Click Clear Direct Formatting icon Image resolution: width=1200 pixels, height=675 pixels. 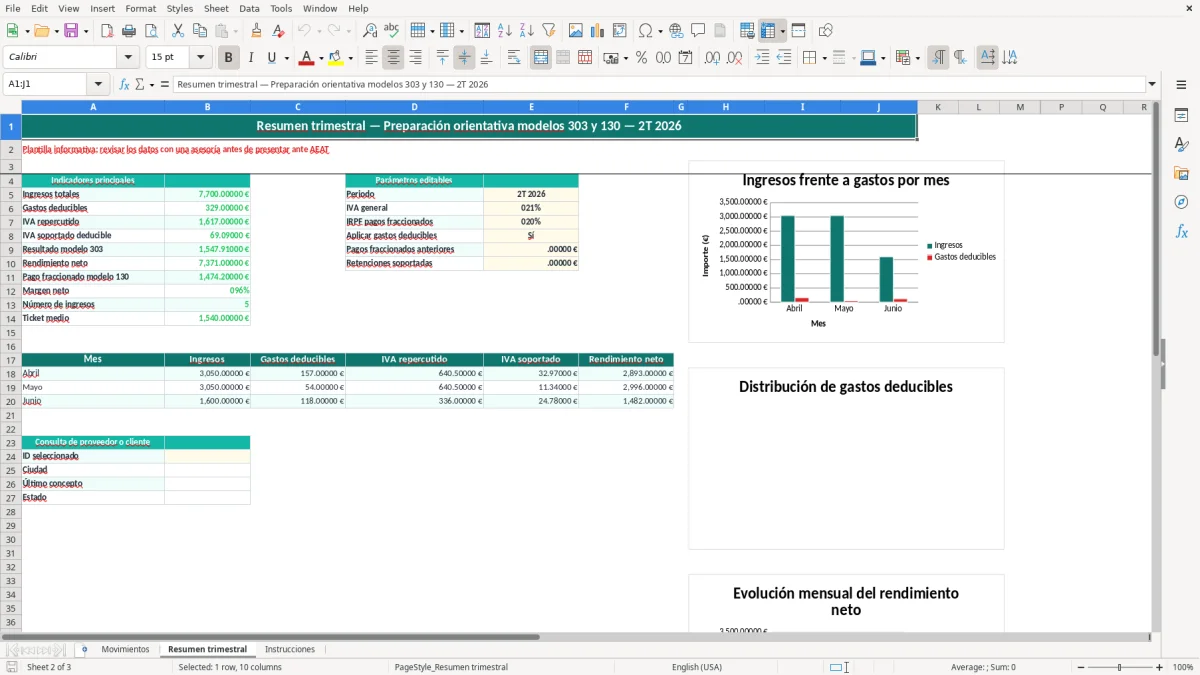[278, 31]
